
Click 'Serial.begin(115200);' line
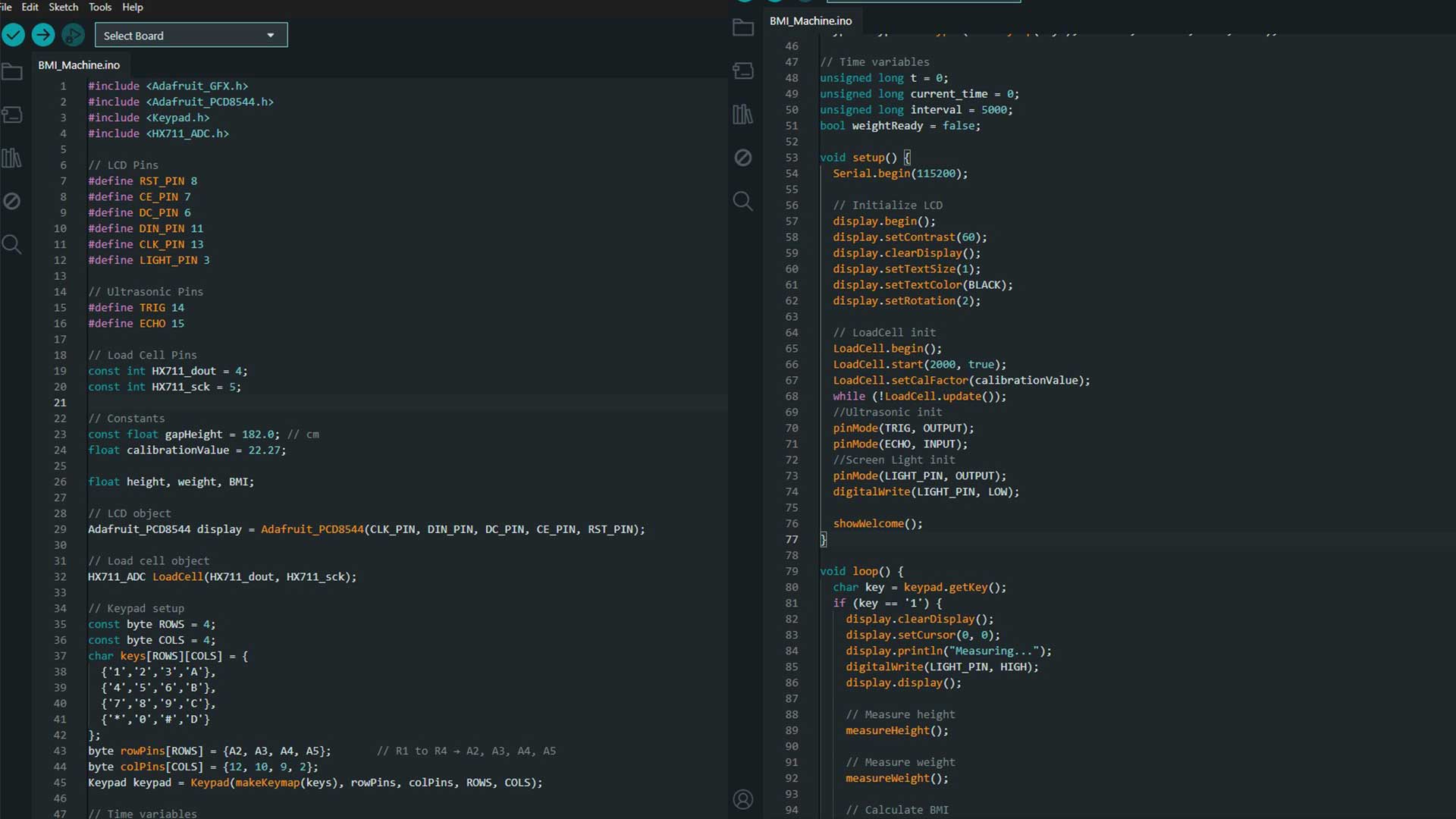(x=900, y=174)
